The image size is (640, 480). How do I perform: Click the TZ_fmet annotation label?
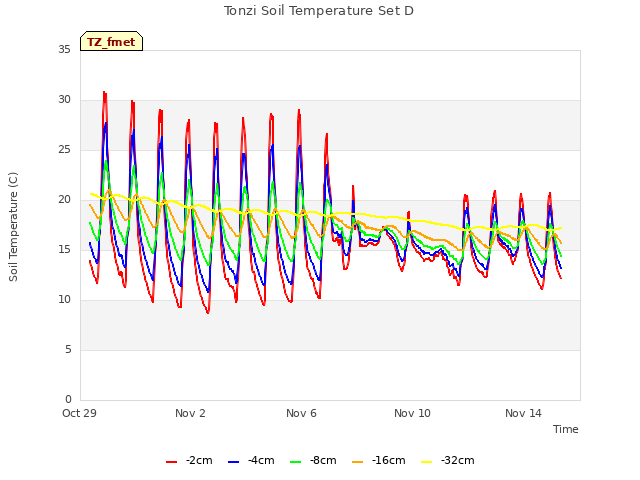111,42
